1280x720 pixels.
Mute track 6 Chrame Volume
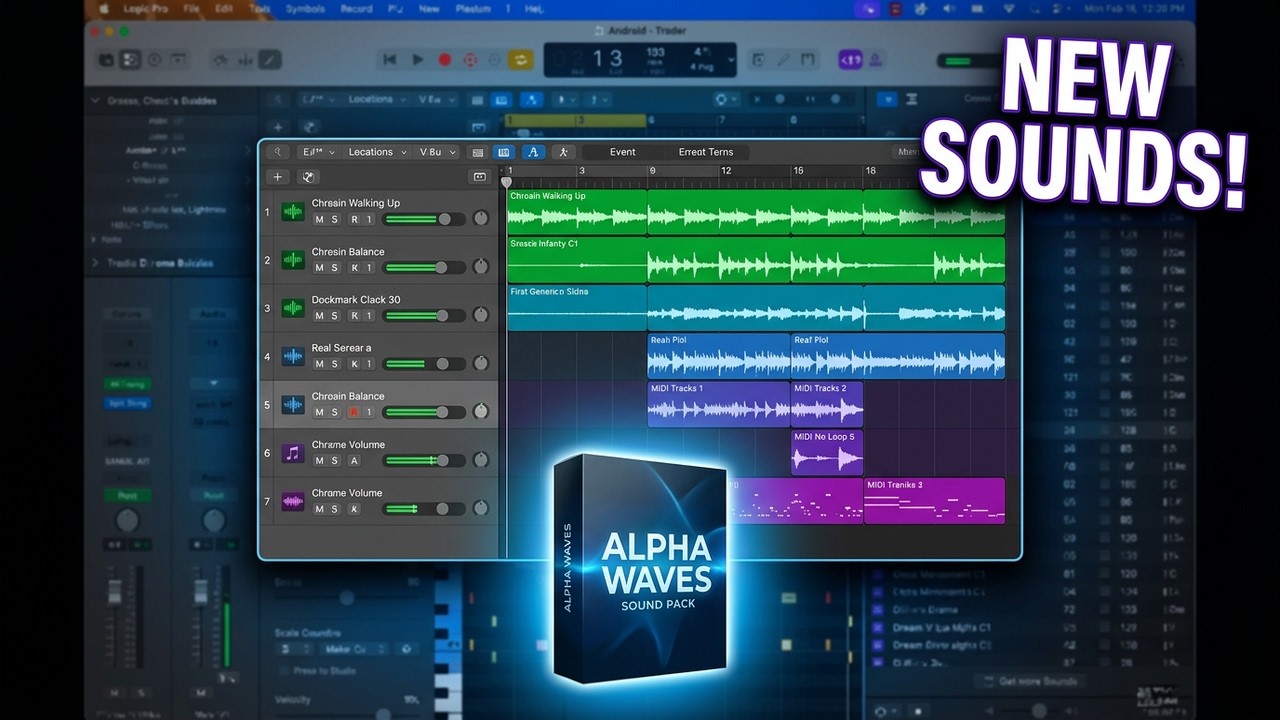[319, 460]
